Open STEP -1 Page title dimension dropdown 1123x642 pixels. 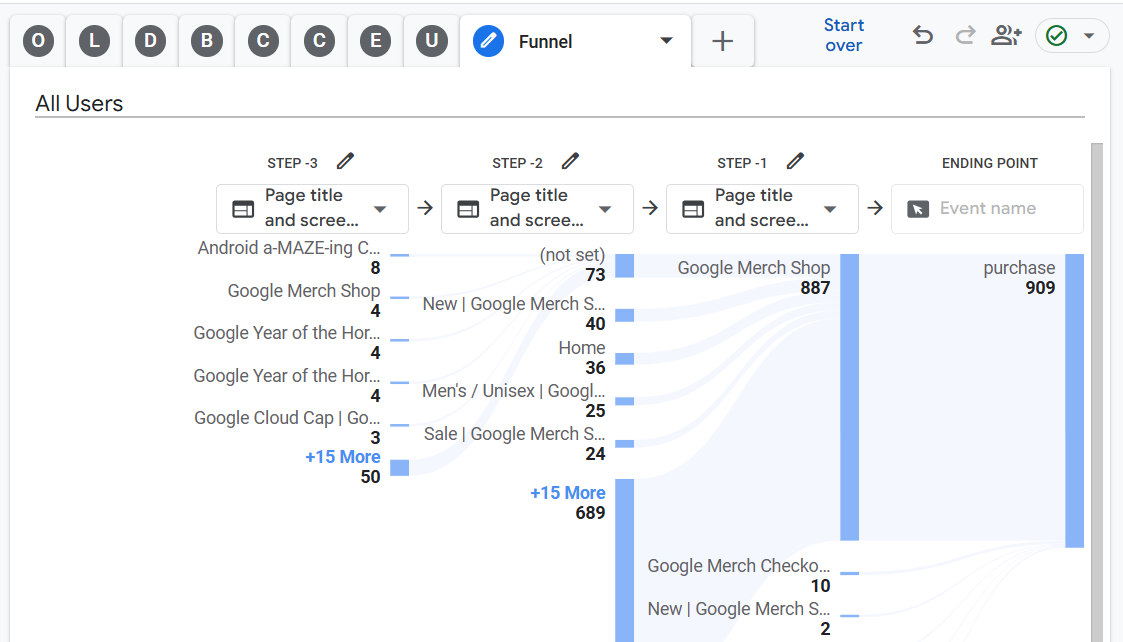tap(762, 209)
